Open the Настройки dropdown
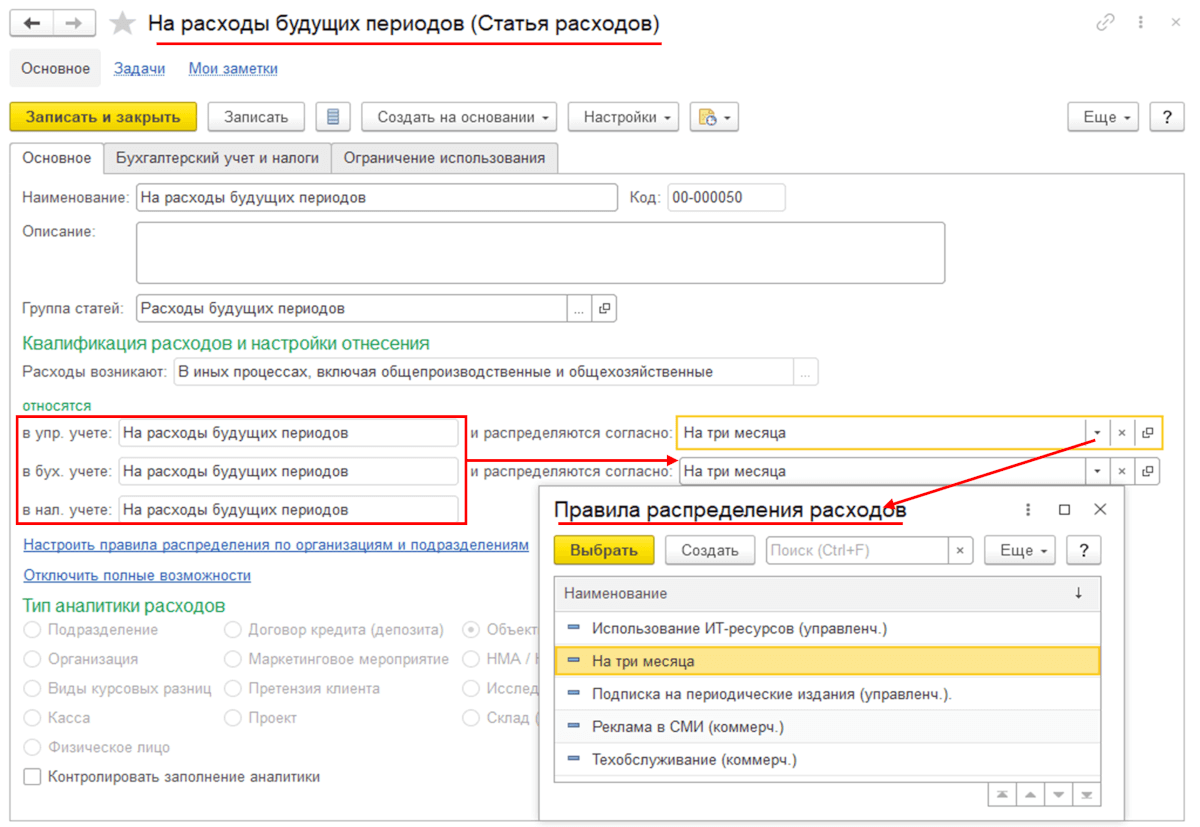The image size is (1200, 827). point(623,117)
